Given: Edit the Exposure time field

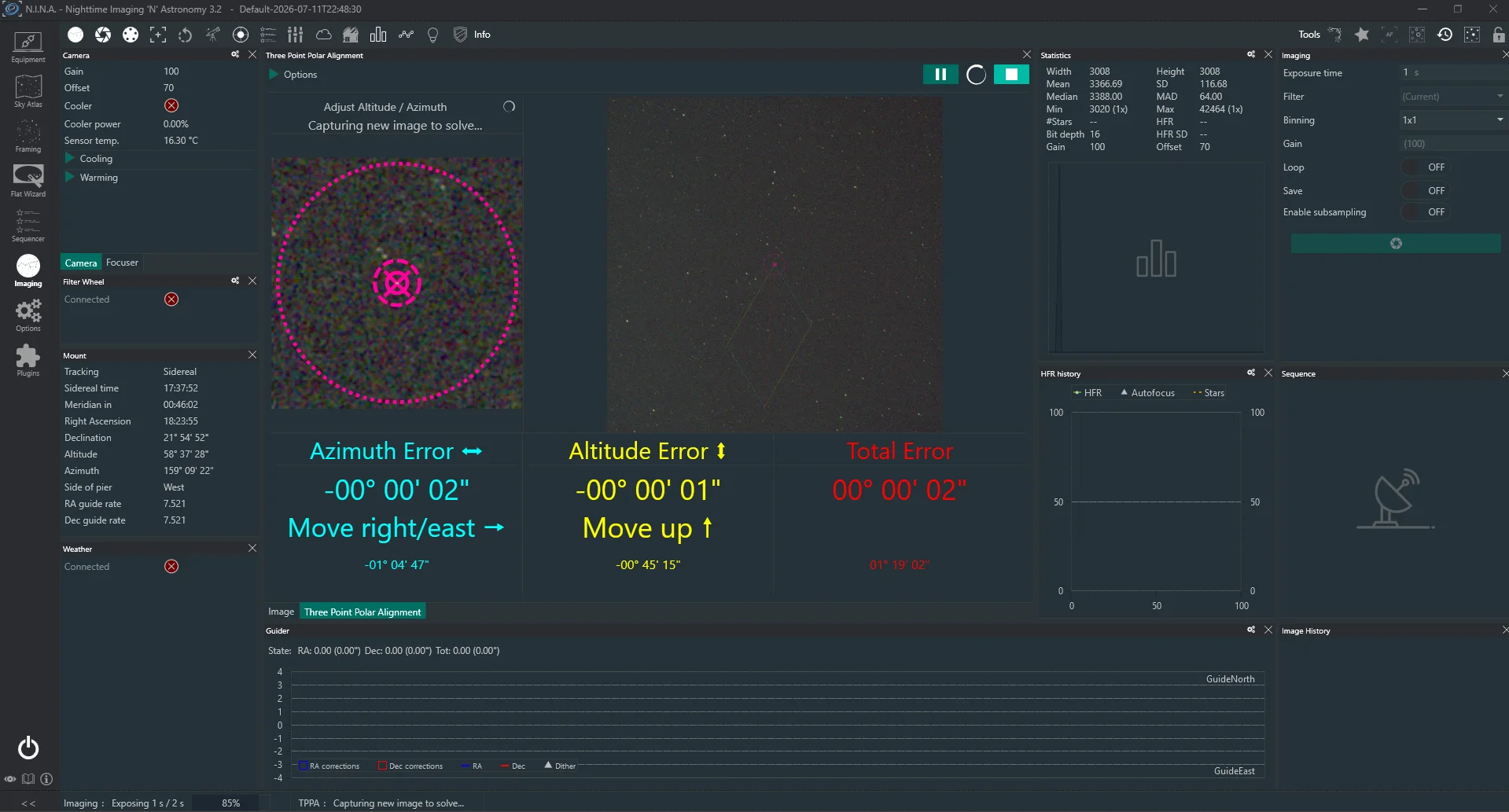Looking at the screenshot, I should click(1452, 72).
